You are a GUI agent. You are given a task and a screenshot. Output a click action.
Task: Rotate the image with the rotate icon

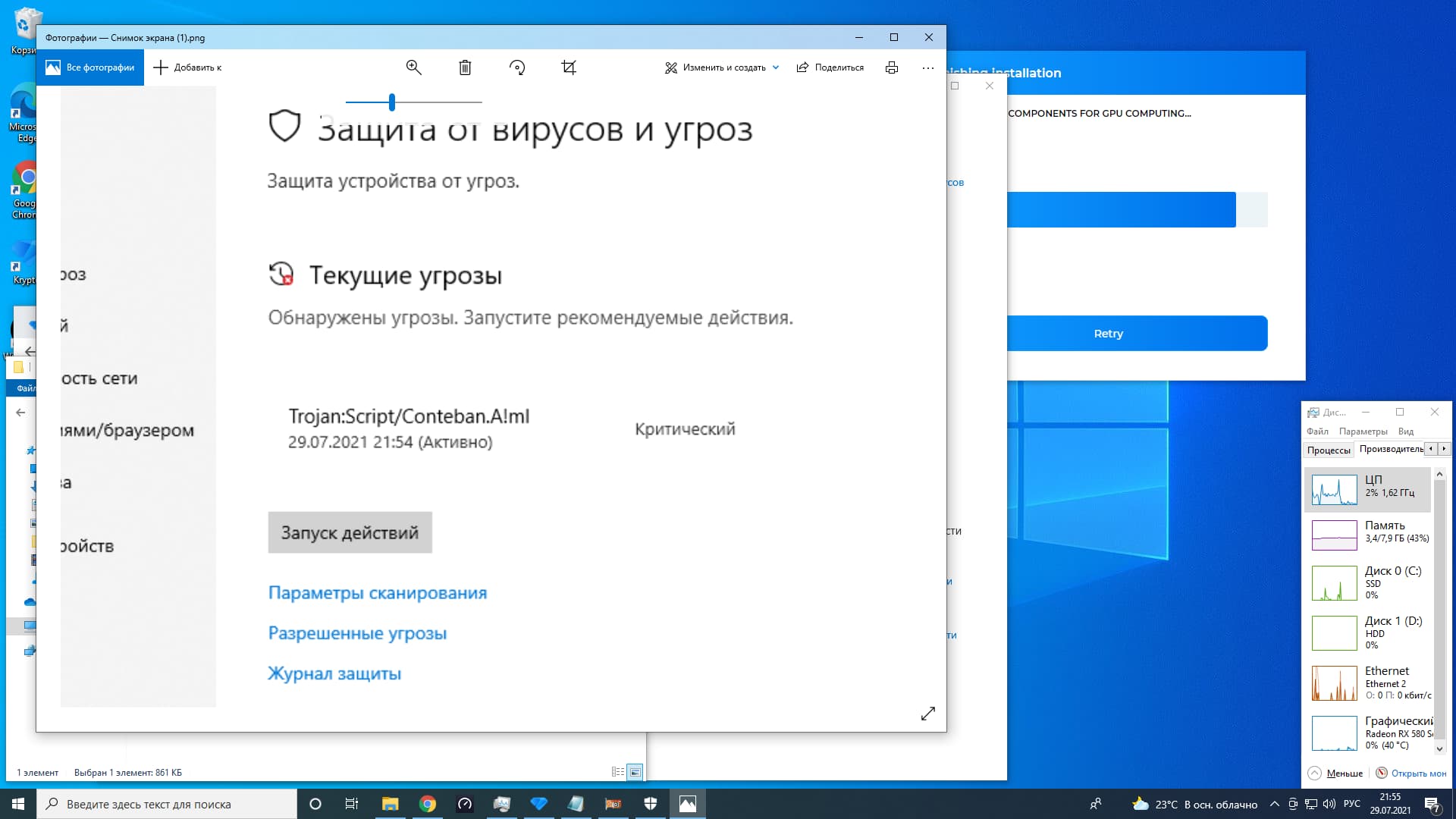pyautogui.click(x=517, y=67)
